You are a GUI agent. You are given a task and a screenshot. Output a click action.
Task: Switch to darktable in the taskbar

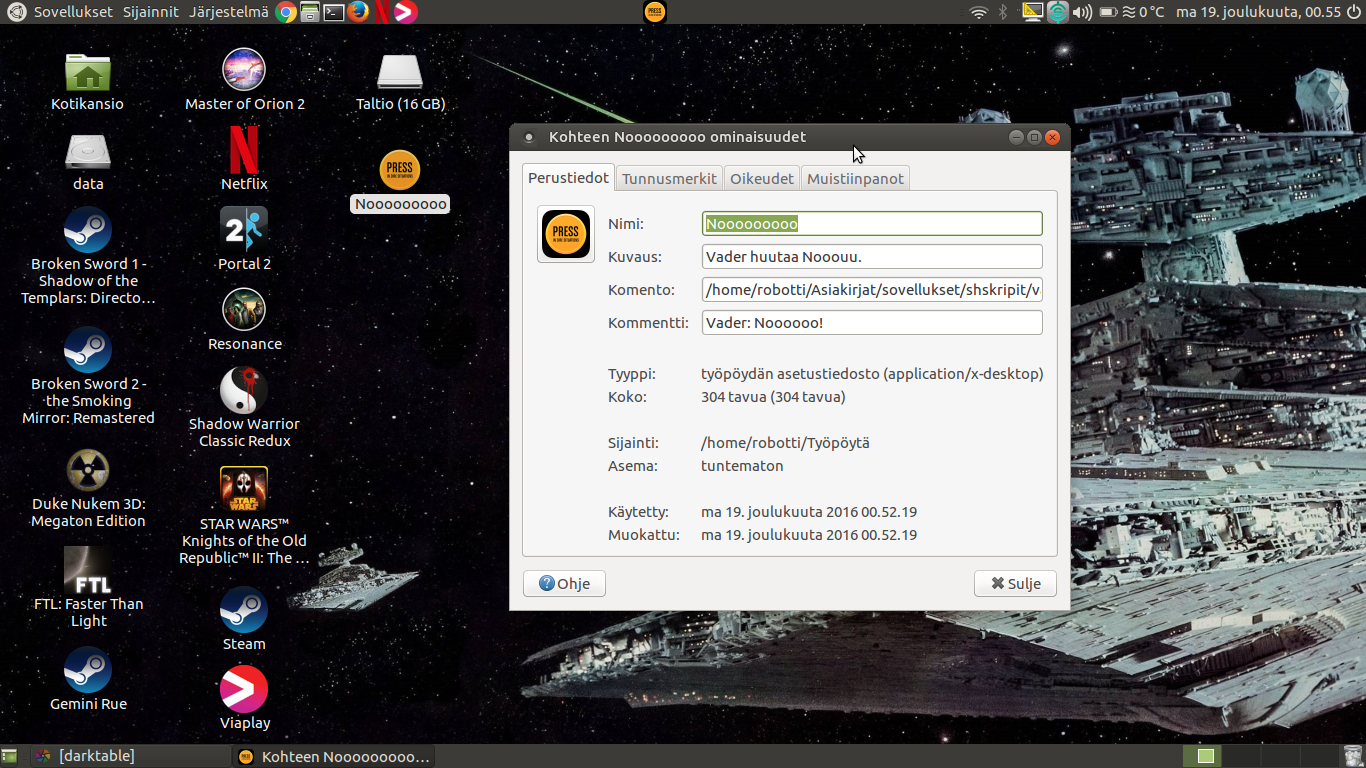96,756
